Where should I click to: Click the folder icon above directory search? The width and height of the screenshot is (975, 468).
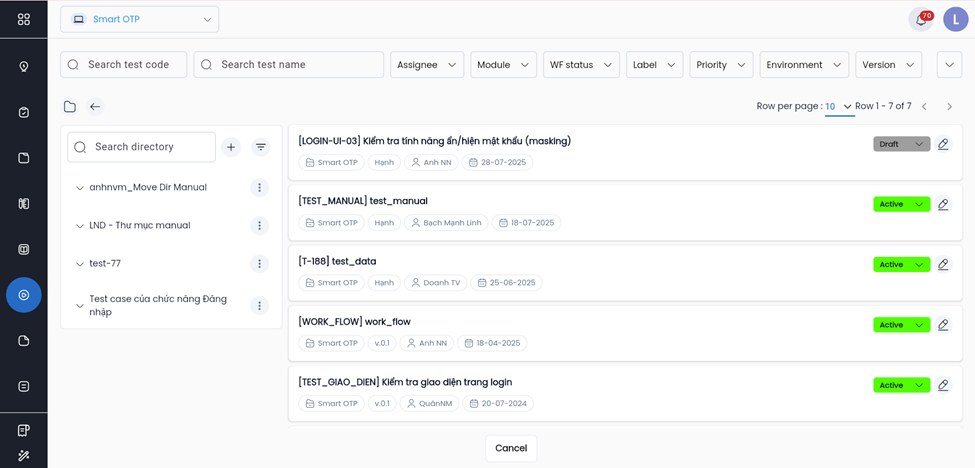(x=70, y=107)
